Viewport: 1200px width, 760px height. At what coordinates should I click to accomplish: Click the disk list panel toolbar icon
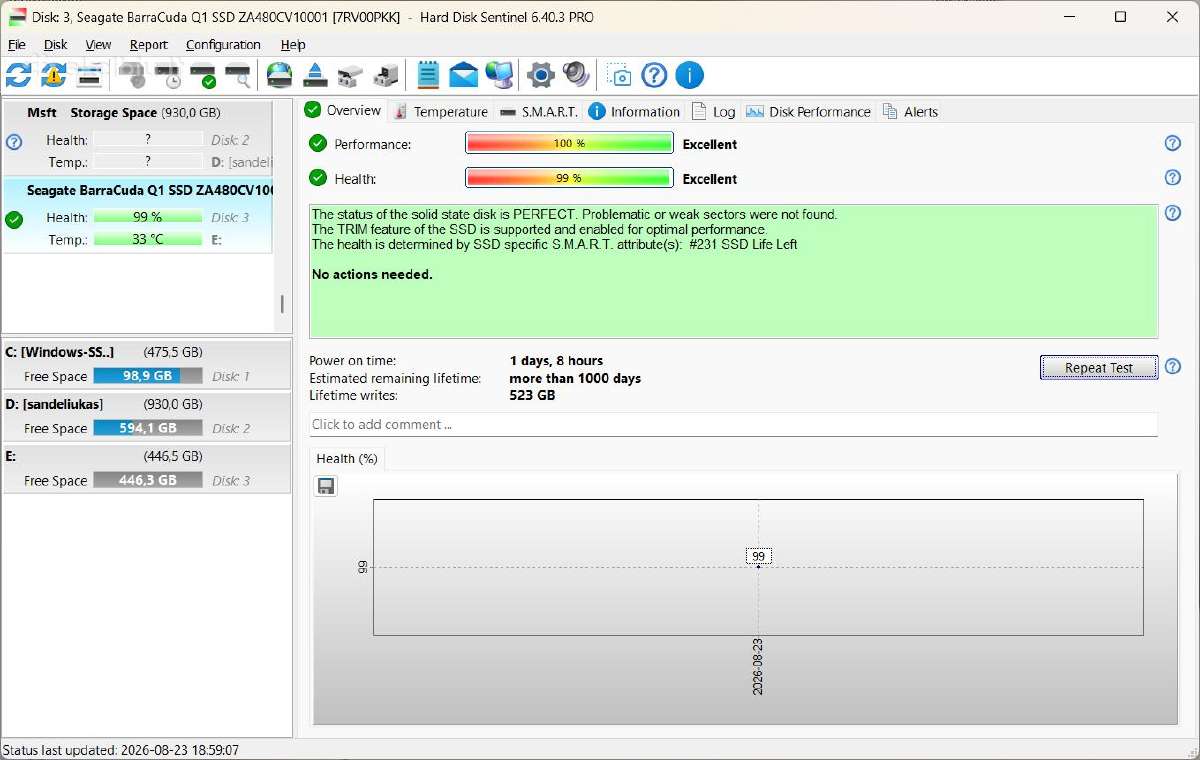[x=89, y=75]
